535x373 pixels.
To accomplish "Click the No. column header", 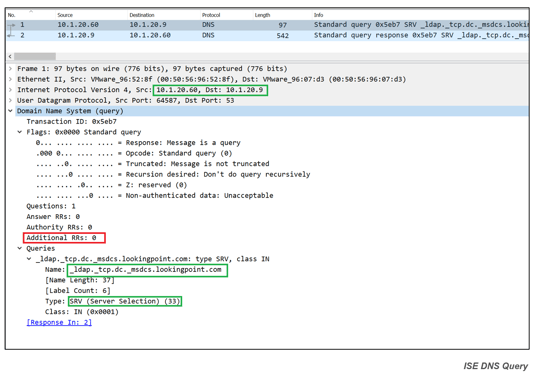I will tap(11, 15).
